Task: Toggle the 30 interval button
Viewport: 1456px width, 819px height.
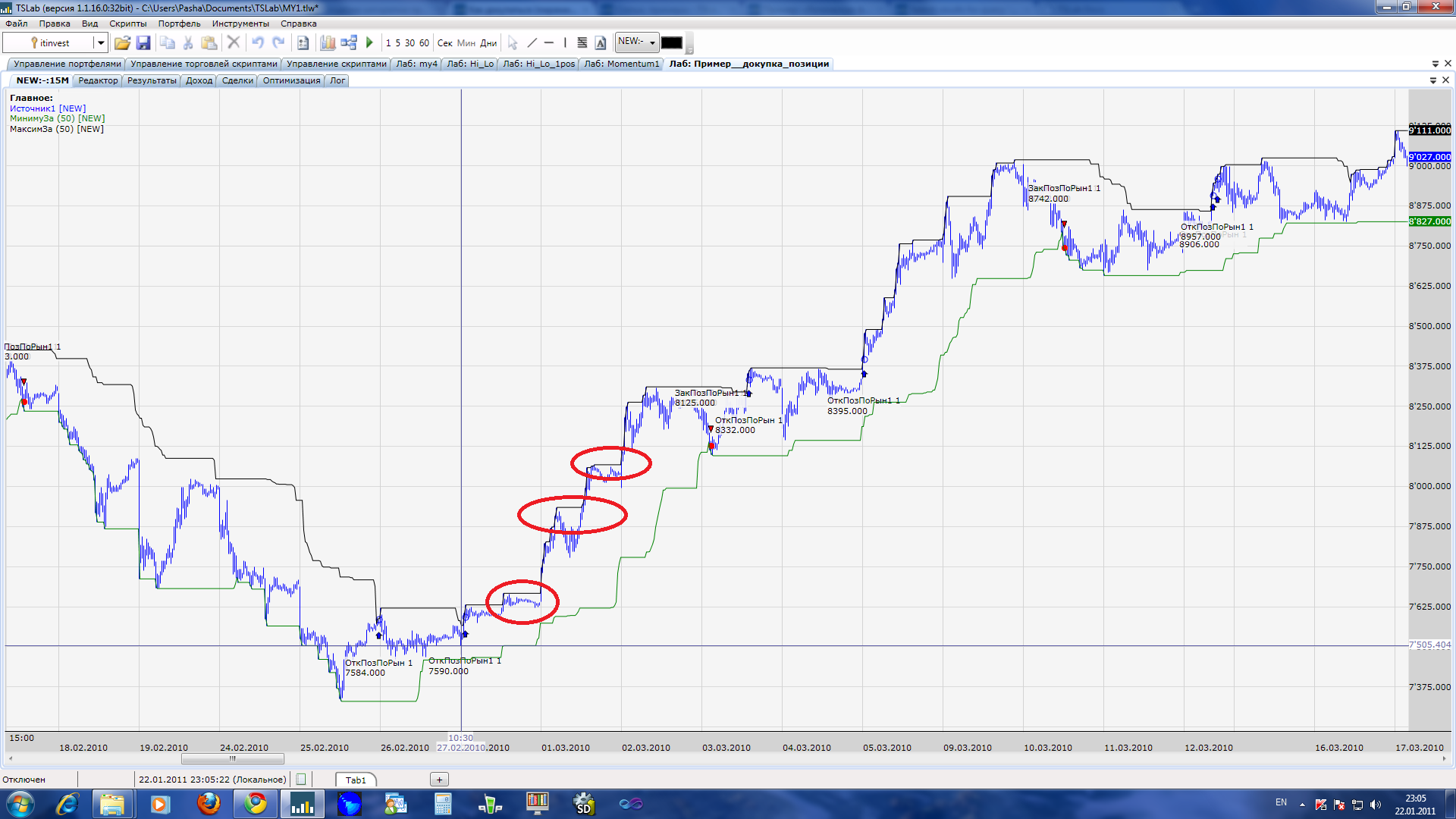Action: (x=409, y=43)
